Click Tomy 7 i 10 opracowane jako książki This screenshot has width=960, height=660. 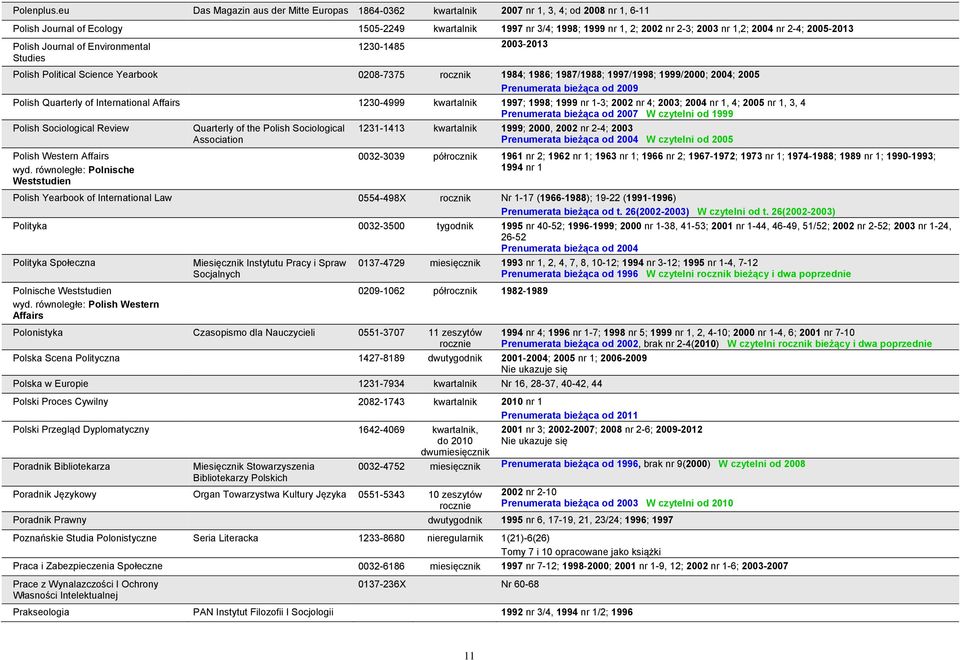(x=580, y=552)
